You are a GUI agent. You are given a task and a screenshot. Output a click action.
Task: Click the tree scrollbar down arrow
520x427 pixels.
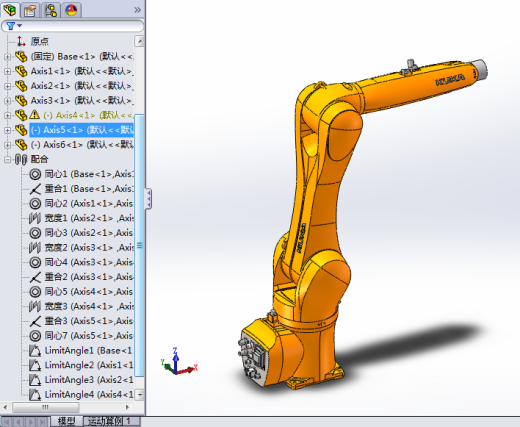click(x=140, y=395)
